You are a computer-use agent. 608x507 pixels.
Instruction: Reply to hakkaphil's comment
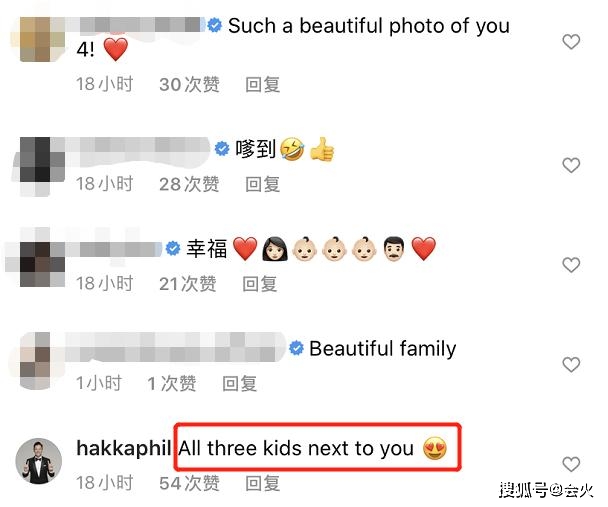[x=263, y=483]
